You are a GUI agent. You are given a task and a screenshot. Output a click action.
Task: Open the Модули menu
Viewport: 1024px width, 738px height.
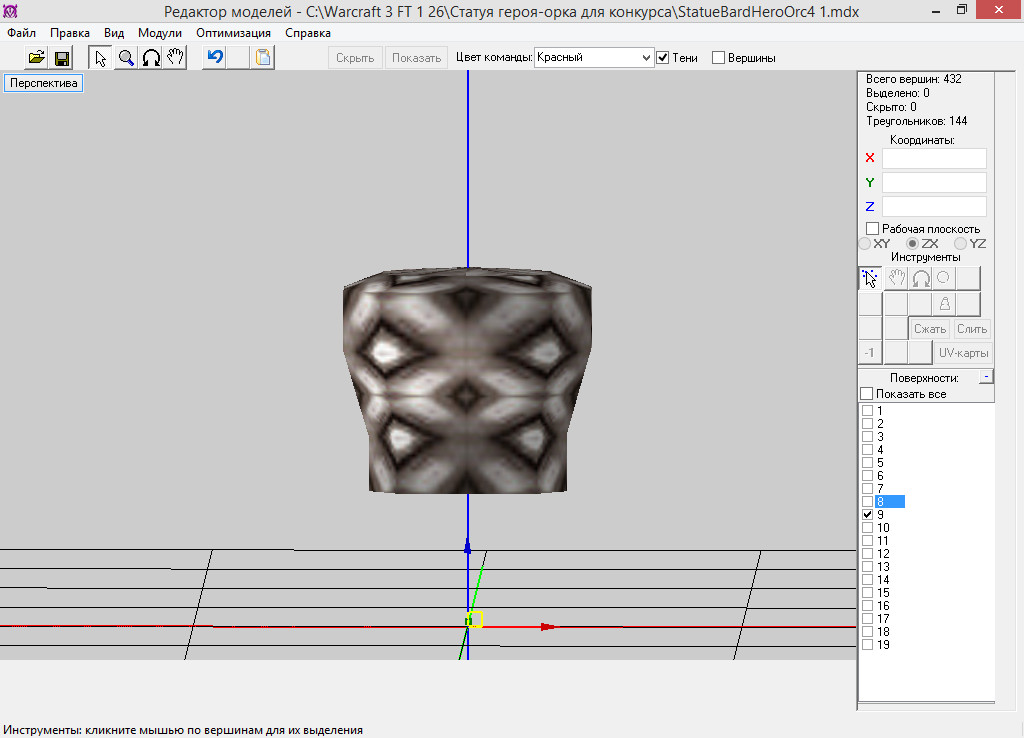tap(160, 32)
